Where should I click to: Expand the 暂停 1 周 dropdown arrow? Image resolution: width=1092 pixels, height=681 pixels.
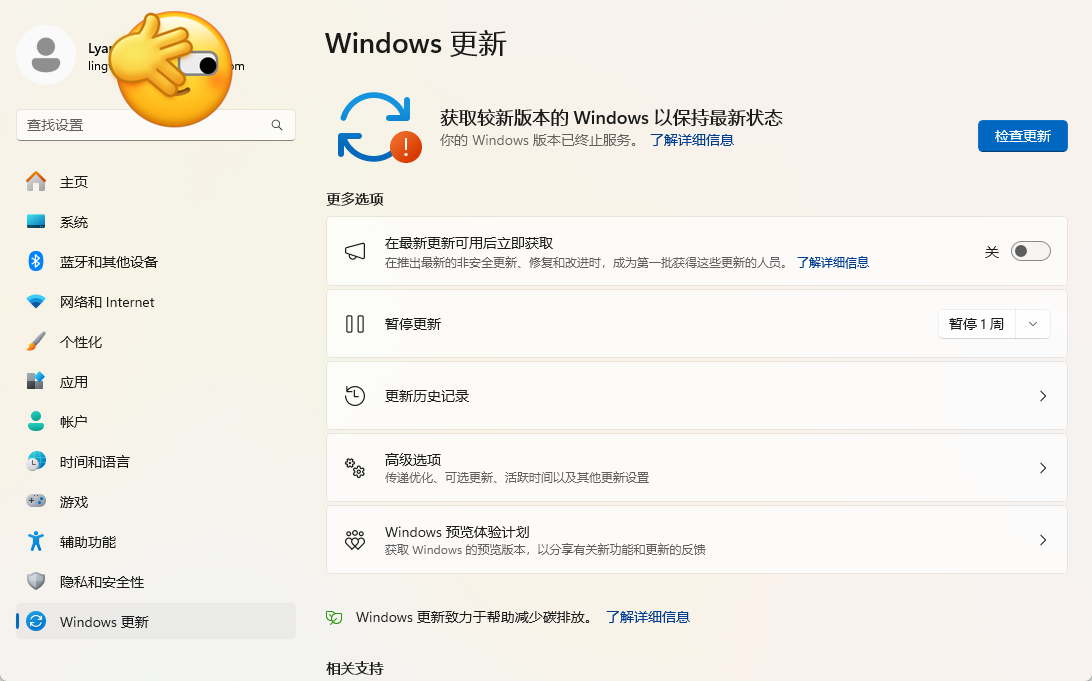tap(1033, 324)
